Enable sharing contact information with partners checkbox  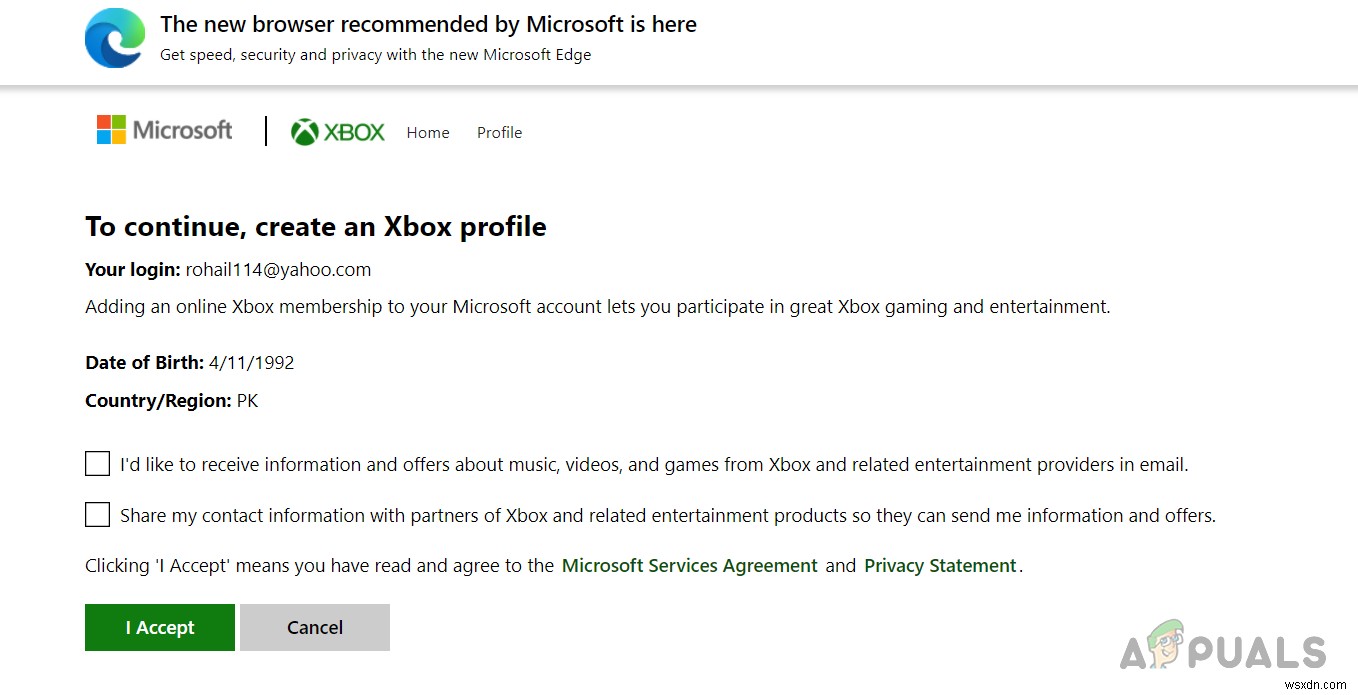tap(97, 515)
